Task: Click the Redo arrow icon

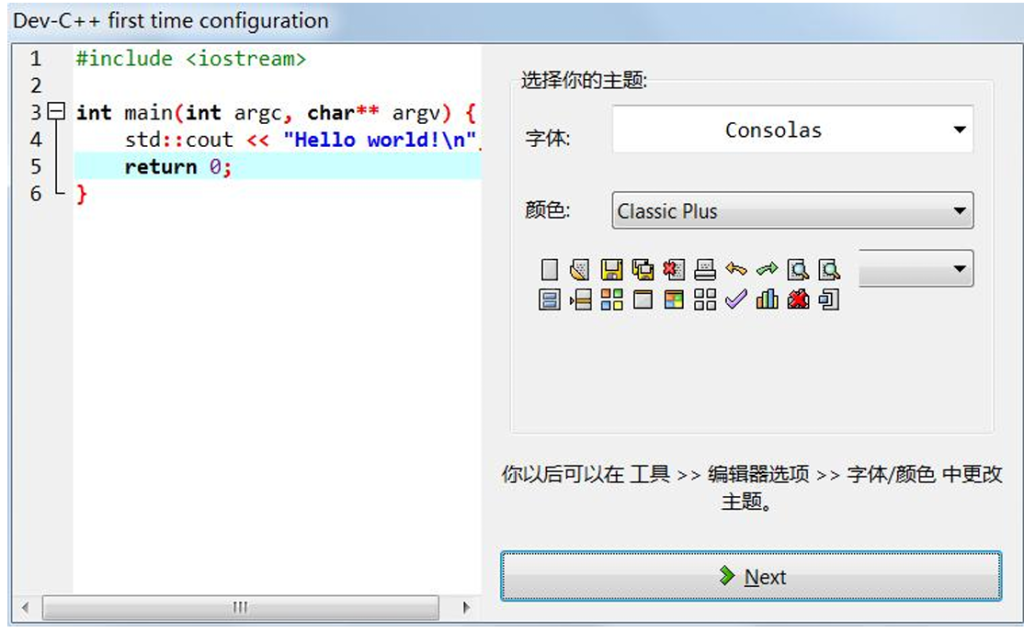Action: [x=768, y=269]
